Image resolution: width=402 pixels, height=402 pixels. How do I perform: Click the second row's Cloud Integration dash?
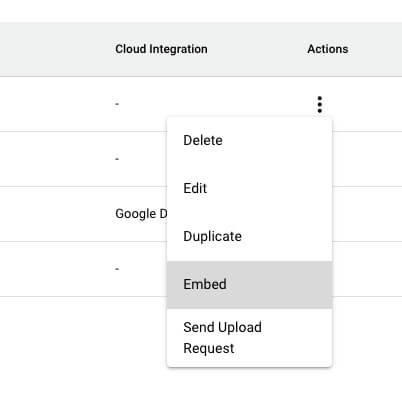tap(117, 159)
